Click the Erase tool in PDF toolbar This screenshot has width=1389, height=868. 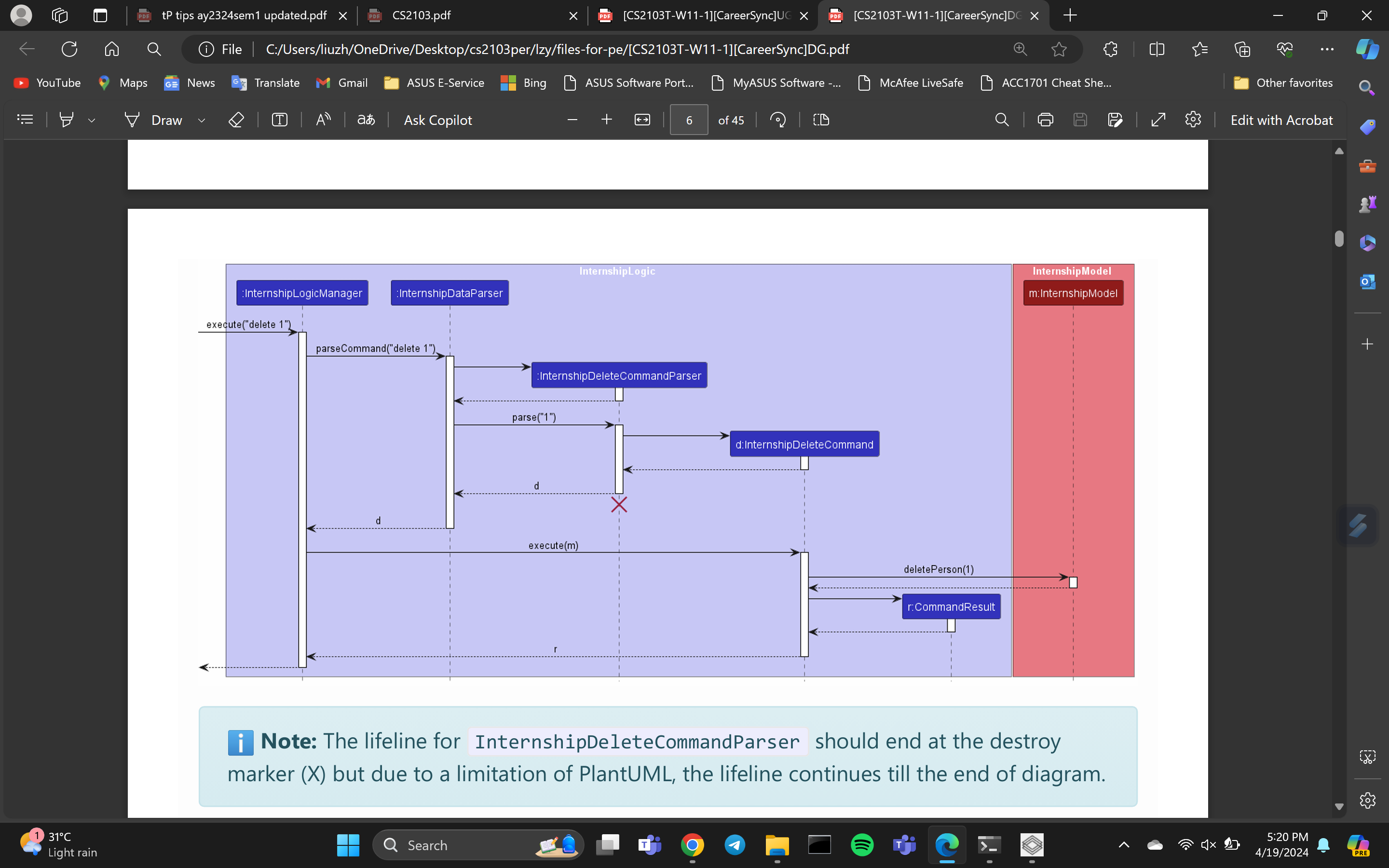[236, 120]
